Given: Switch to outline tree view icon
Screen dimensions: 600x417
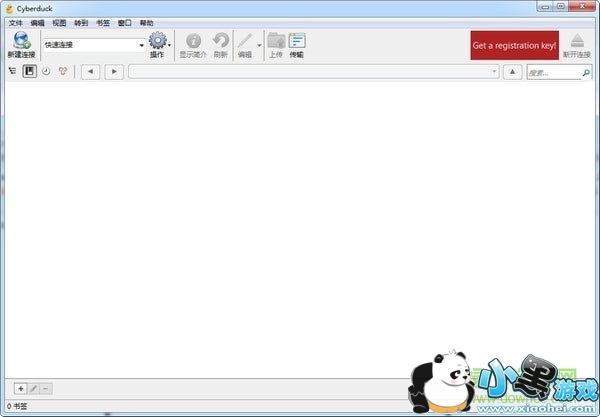Looking at the screenshot, I should pyautogui.click(x=13, y=71).
